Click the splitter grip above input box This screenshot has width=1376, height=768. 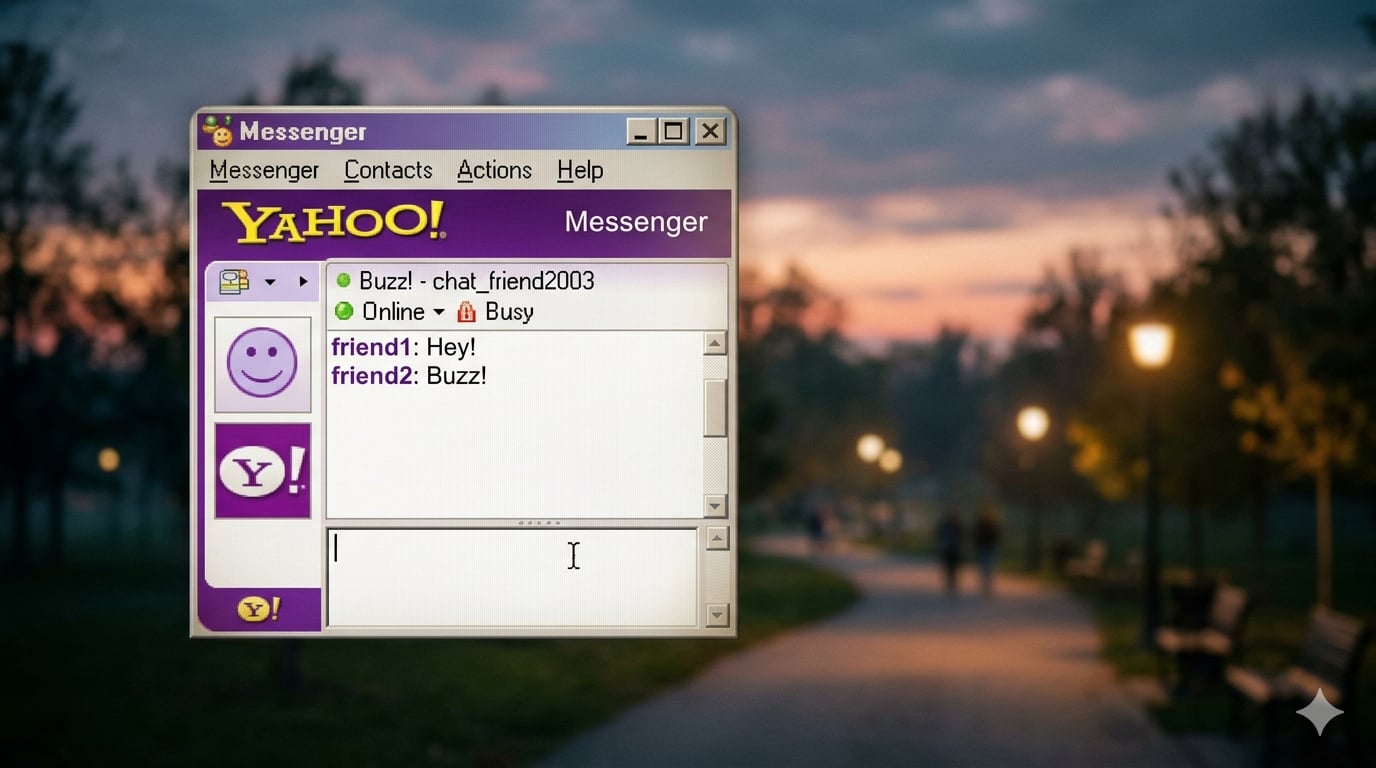pos(538,523)
